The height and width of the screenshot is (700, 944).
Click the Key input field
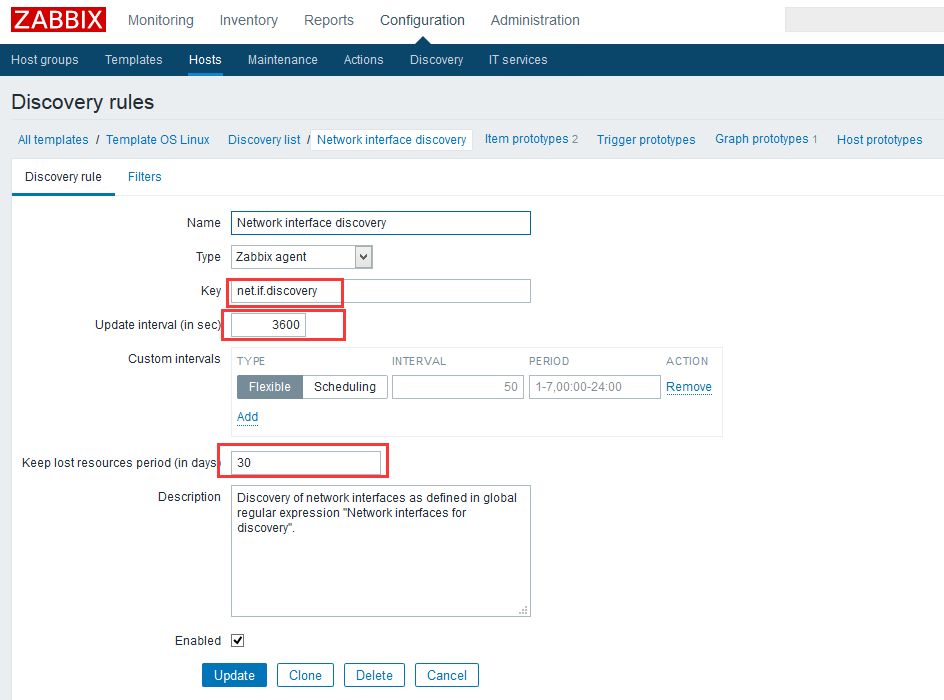pyautogui.click(x=380, y=291)
